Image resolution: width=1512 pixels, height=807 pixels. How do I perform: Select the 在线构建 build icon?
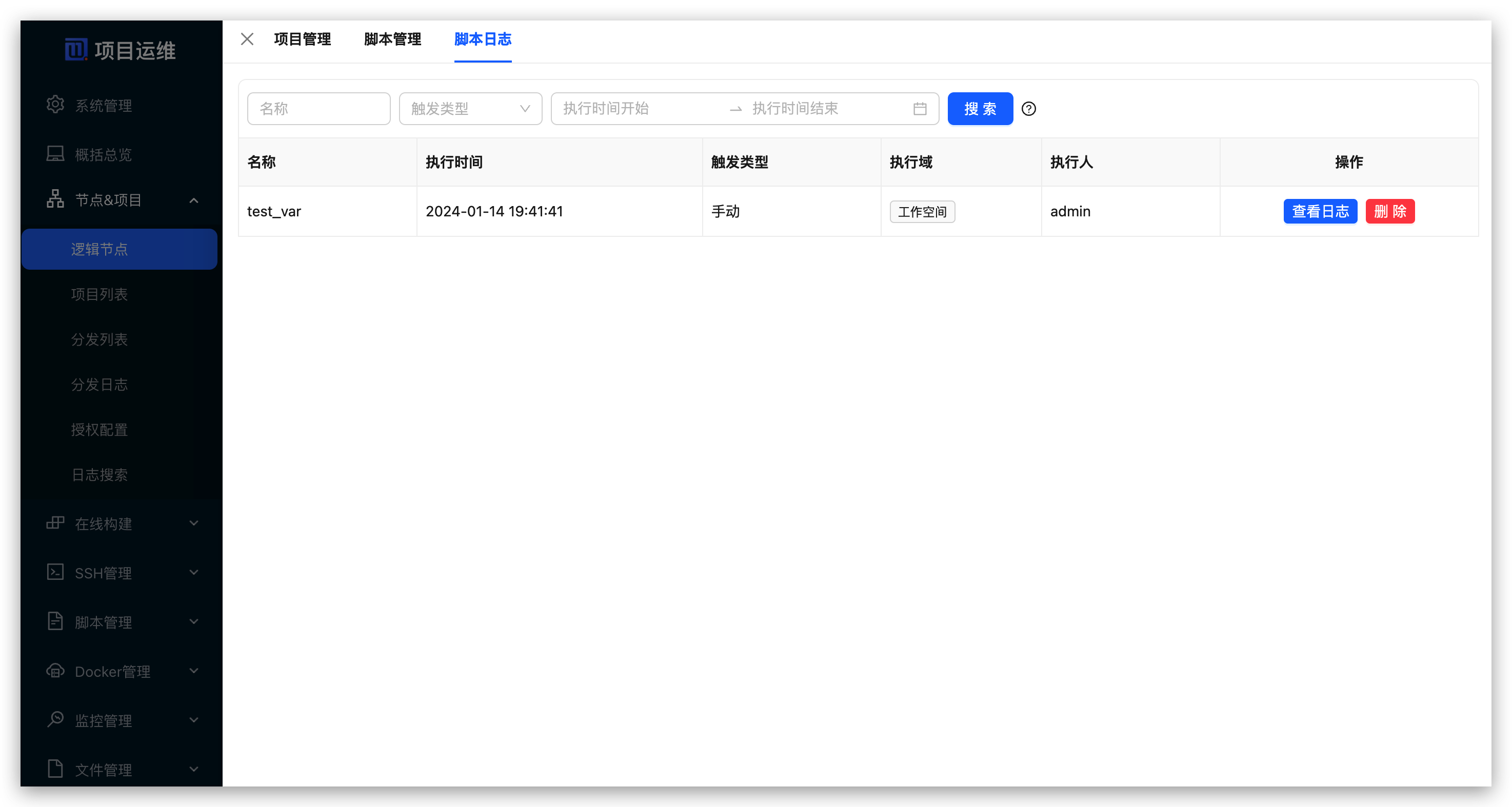55,523
